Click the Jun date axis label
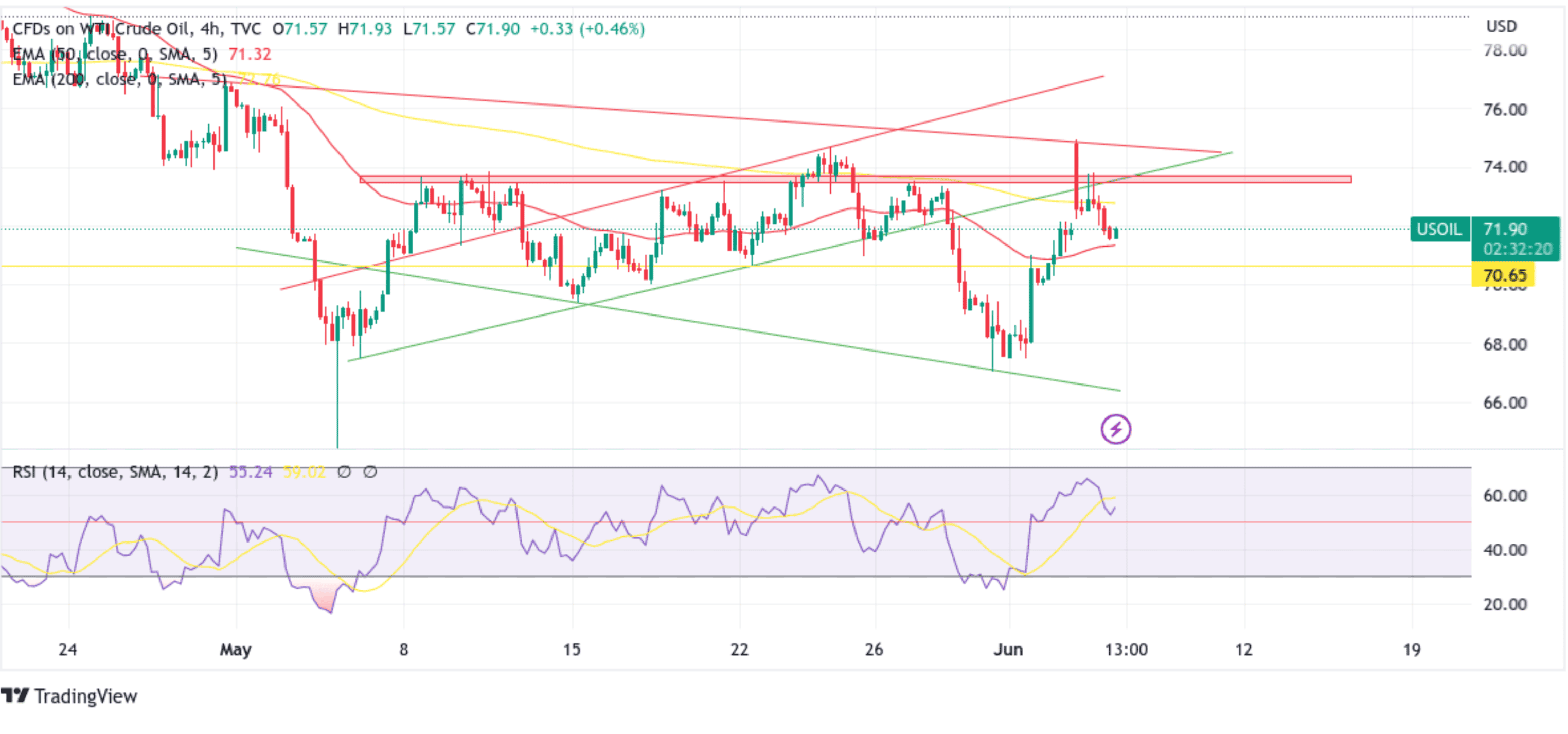The height and width of the screenshot is (734, 1568). [1008, 650]
